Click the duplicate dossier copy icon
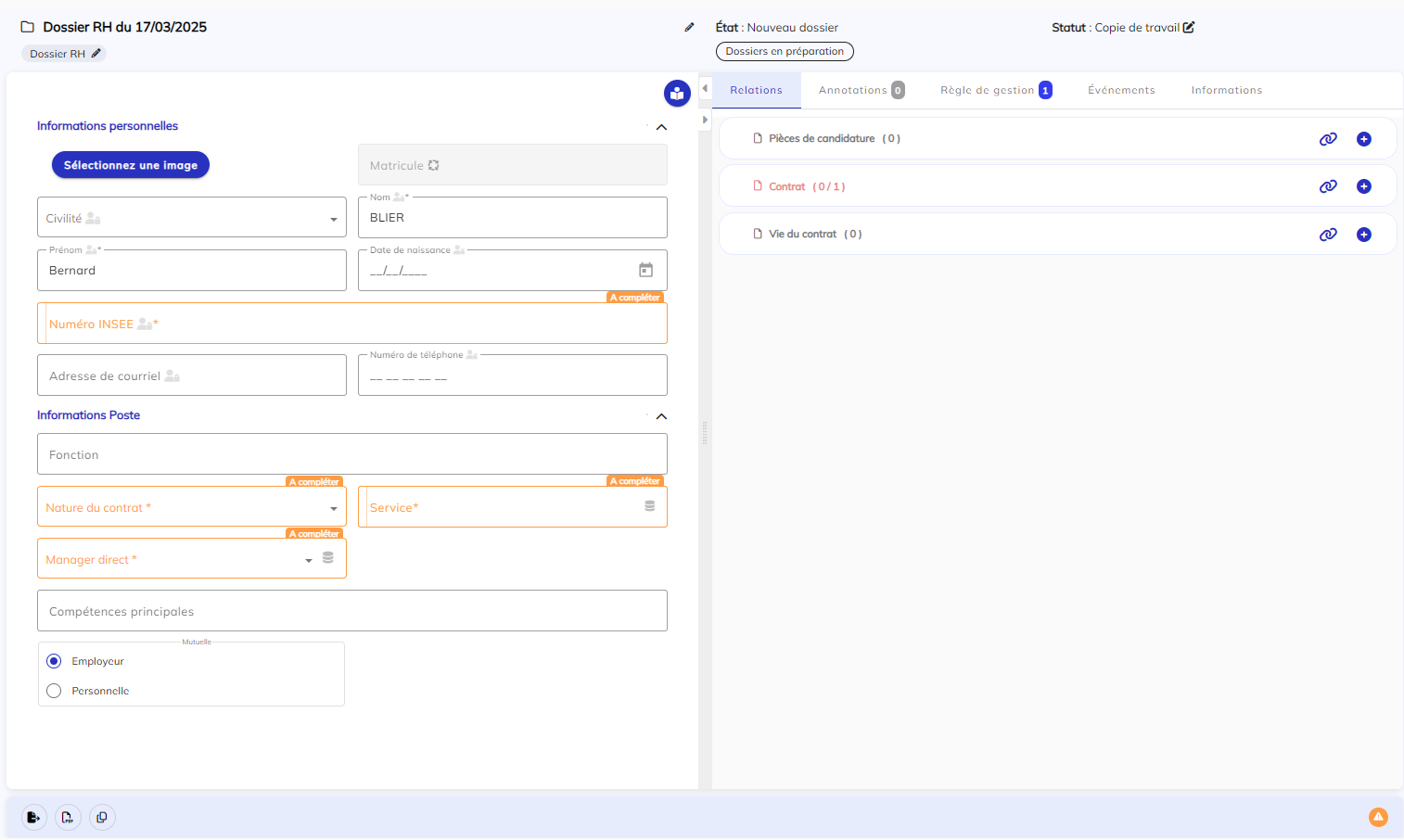 click(x=102, y=817)
